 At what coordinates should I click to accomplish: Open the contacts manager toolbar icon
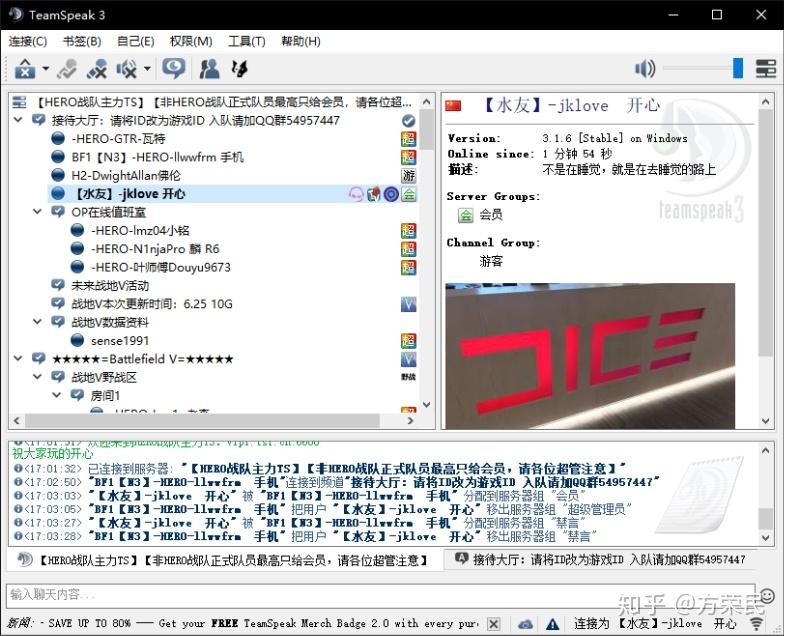click(209, 69)
